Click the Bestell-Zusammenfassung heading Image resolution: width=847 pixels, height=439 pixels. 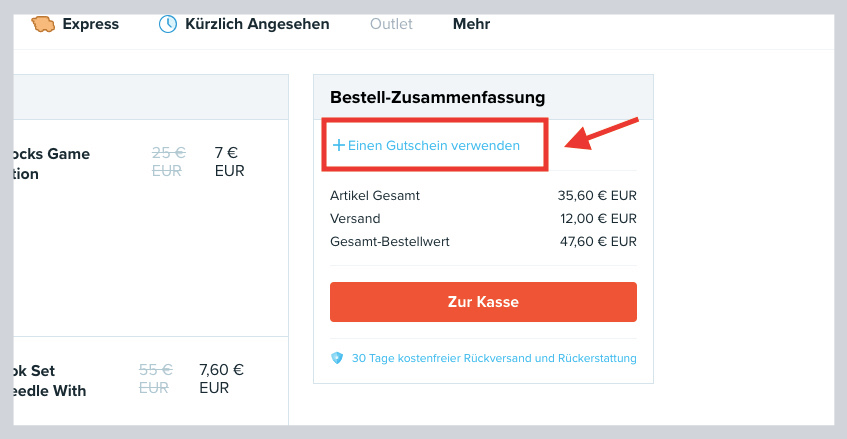pyautogui.click(x=437, y=97)
